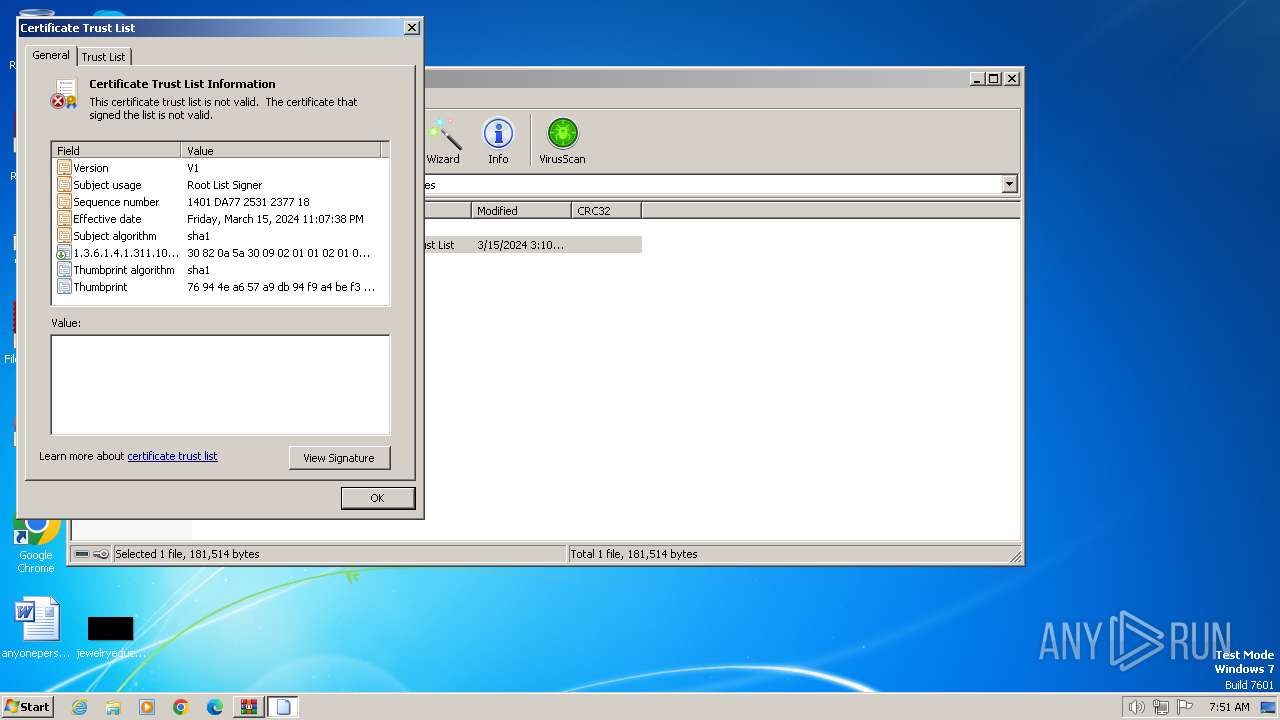The height and width of the screenshot is (720, 1280).
Task: Click the Value column header
Action: 281,150
